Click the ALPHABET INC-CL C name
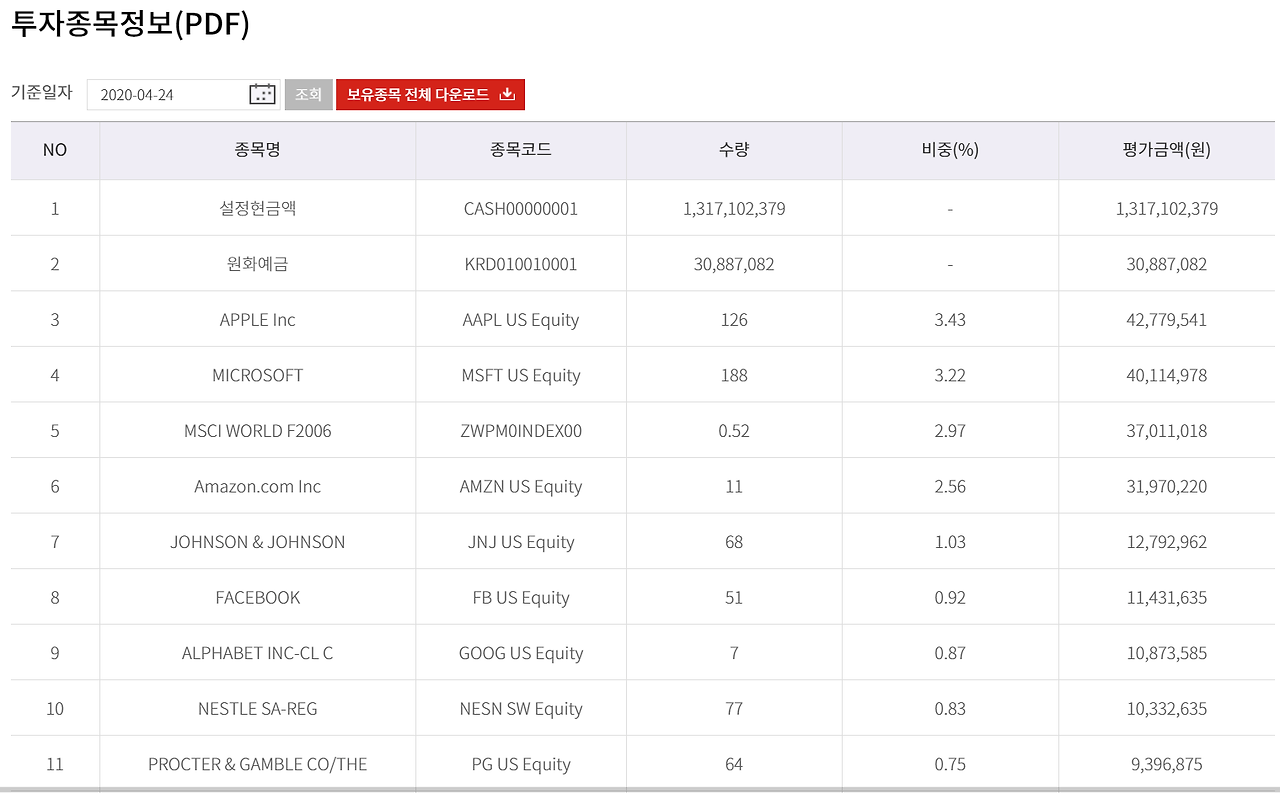This screenshot has height=793, width=1280. tap(258, 653)
